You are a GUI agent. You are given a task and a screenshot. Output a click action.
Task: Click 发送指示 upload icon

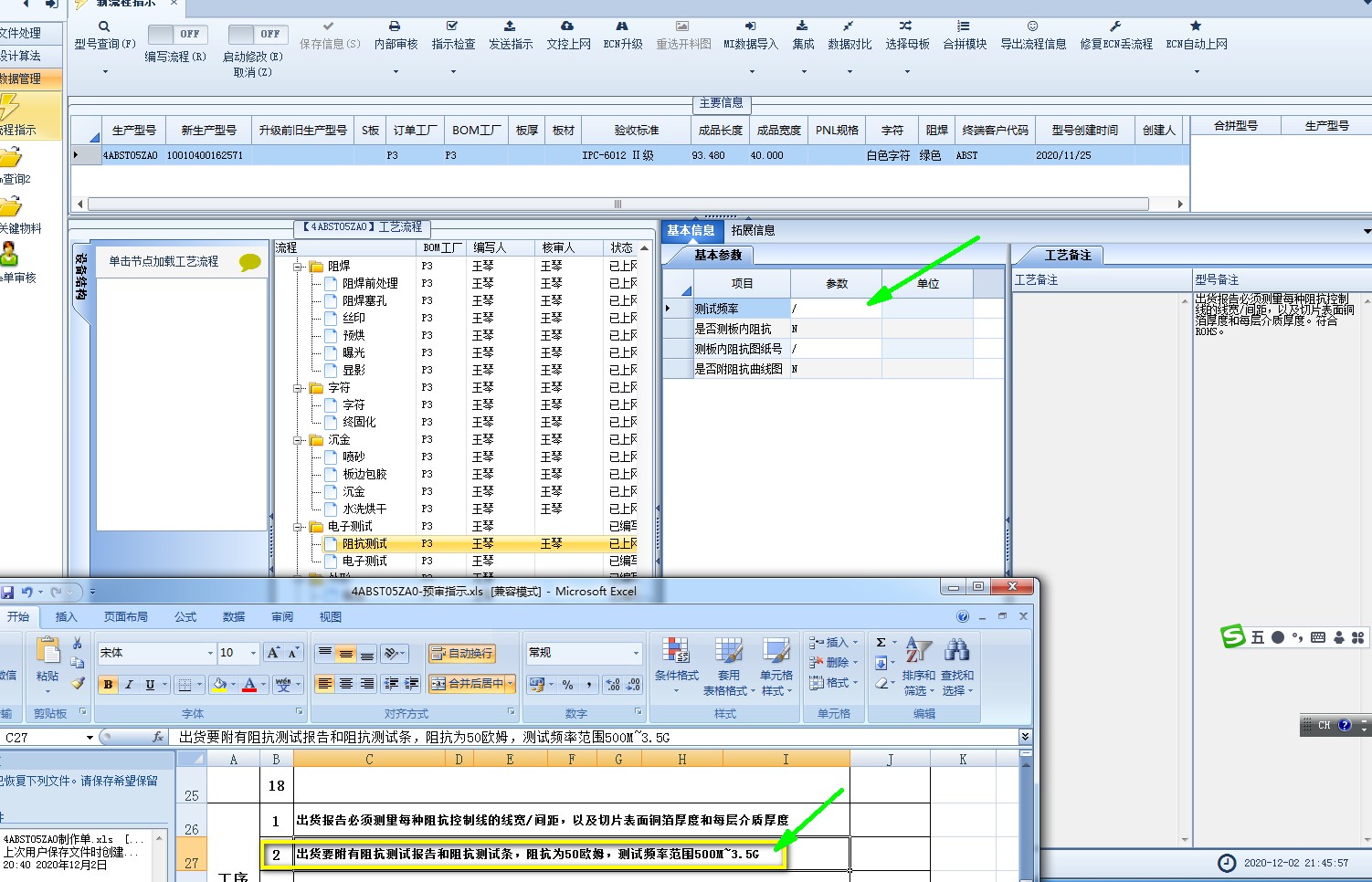pos(510,26)
